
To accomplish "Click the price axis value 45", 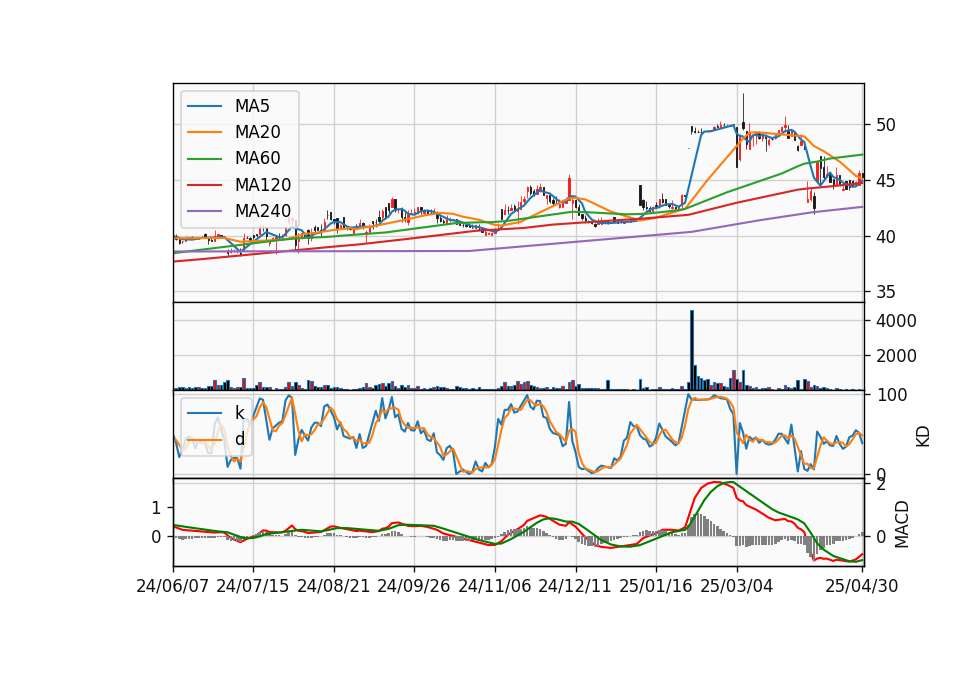I will (886, 181).
